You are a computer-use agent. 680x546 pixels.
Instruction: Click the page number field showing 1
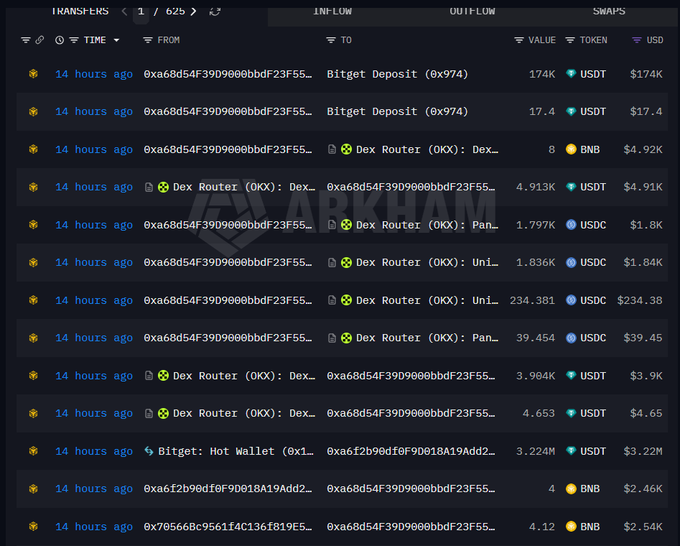[x=141, y=12]
